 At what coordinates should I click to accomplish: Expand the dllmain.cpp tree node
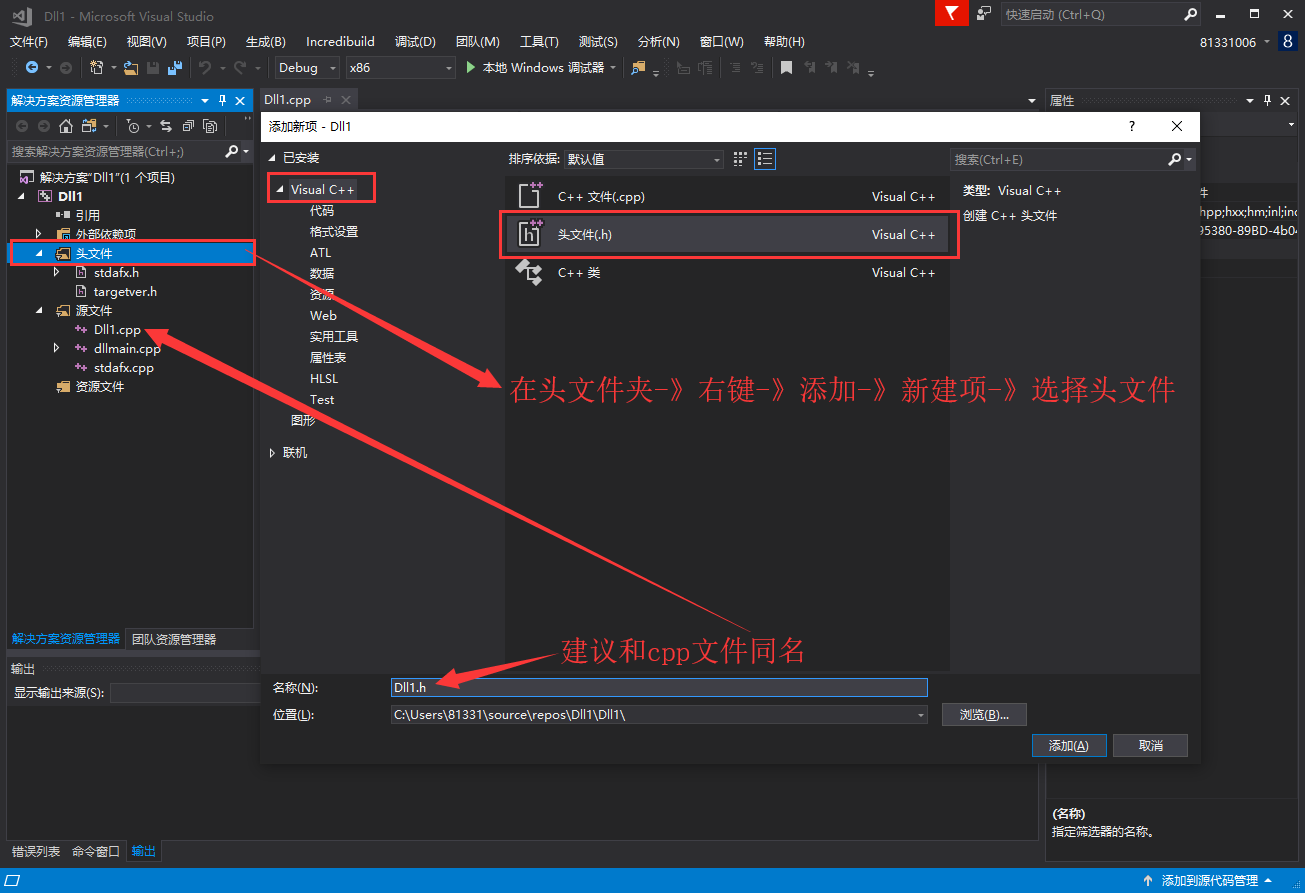click(x=56, y=348)
